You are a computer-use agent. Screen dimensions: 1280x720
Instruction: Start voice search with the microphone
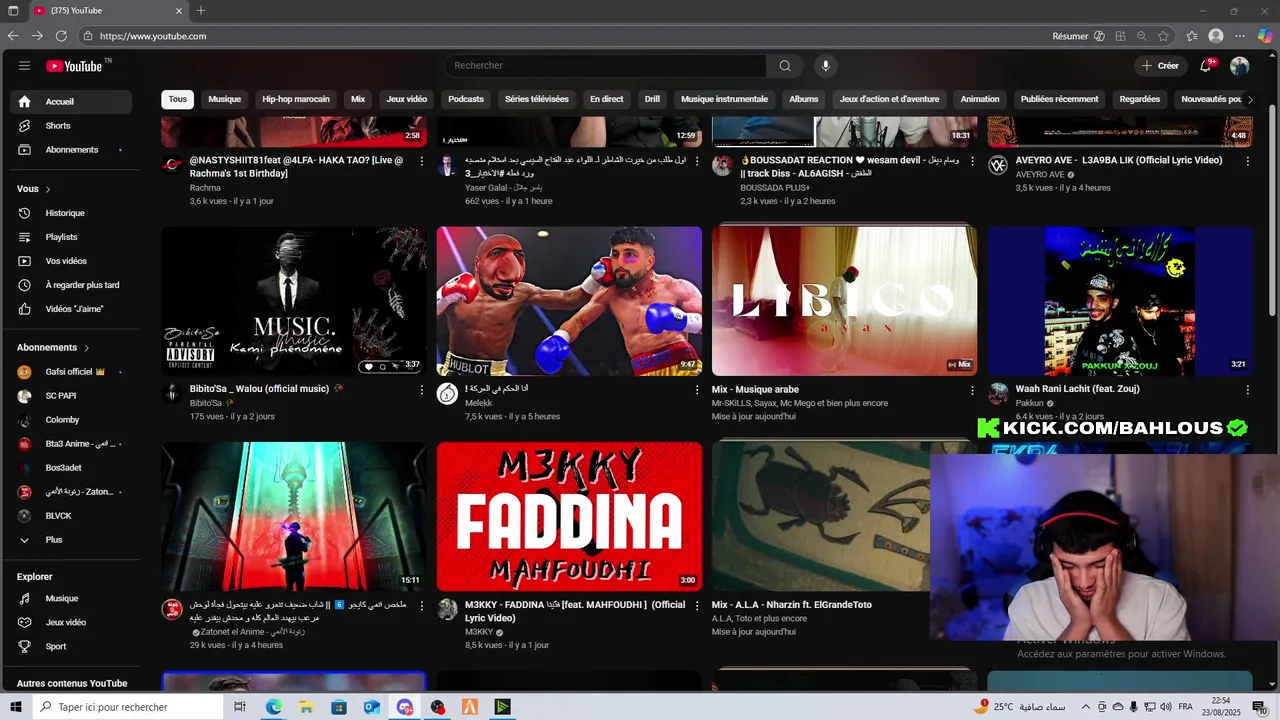[825, 66]
